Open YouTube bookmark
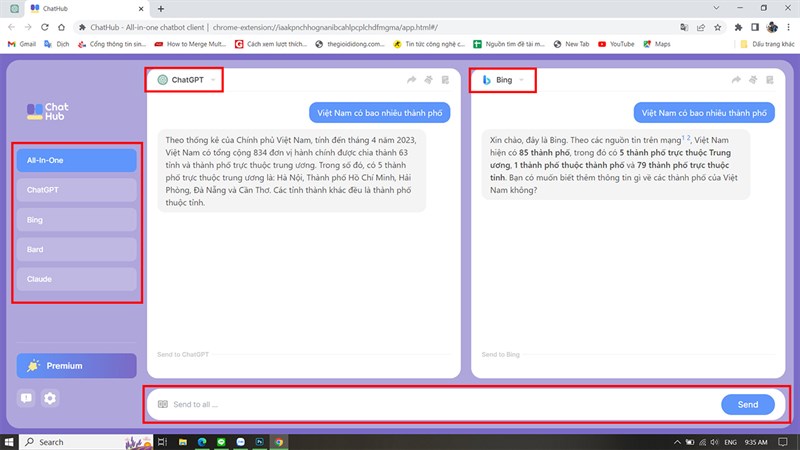Image resolution: width=800 pixels, height=450 pixels. coord(616,44)
